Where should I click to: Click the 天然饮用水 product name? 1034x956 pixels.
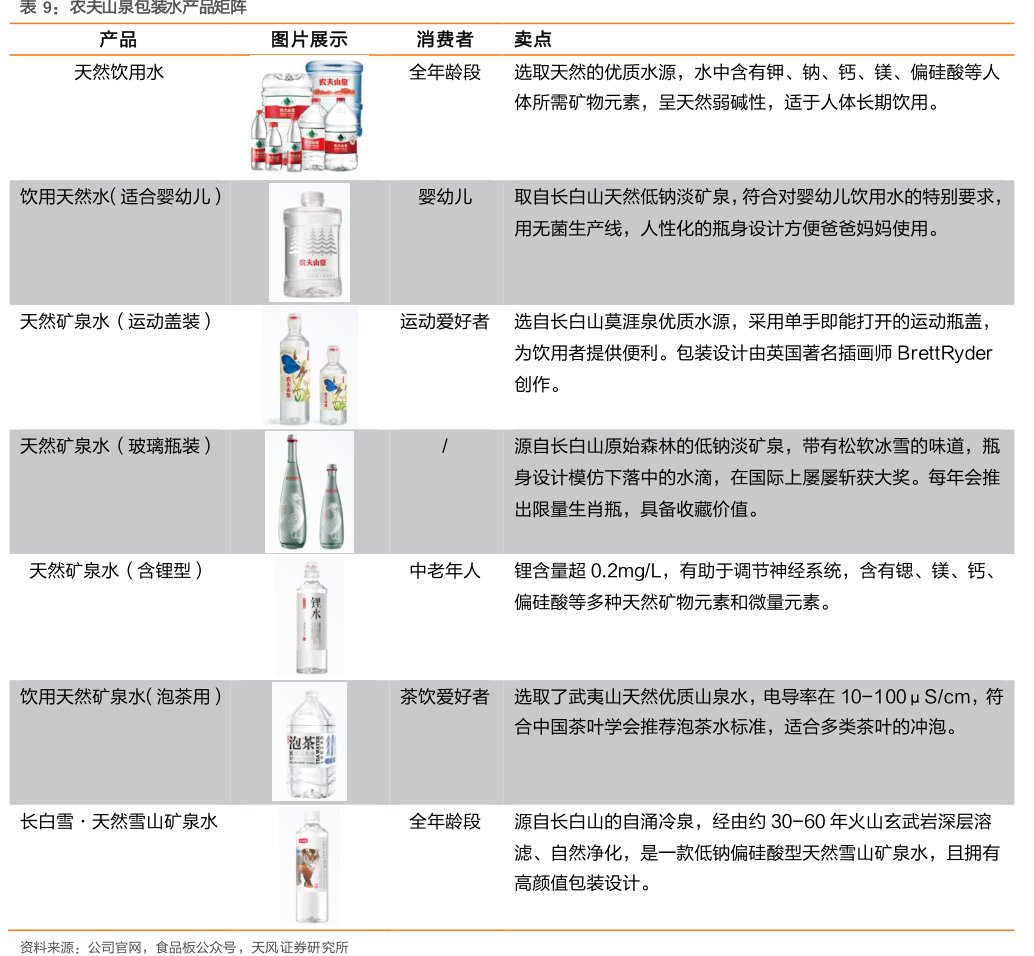pyautogui.click(x=119, y=72)
